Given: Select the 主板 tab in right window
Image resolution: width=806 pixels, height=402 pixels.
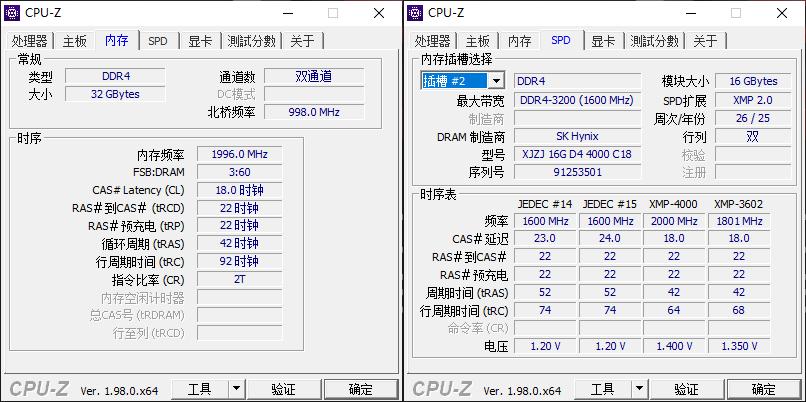Looking at the screenshot, I should coord(477,41).
